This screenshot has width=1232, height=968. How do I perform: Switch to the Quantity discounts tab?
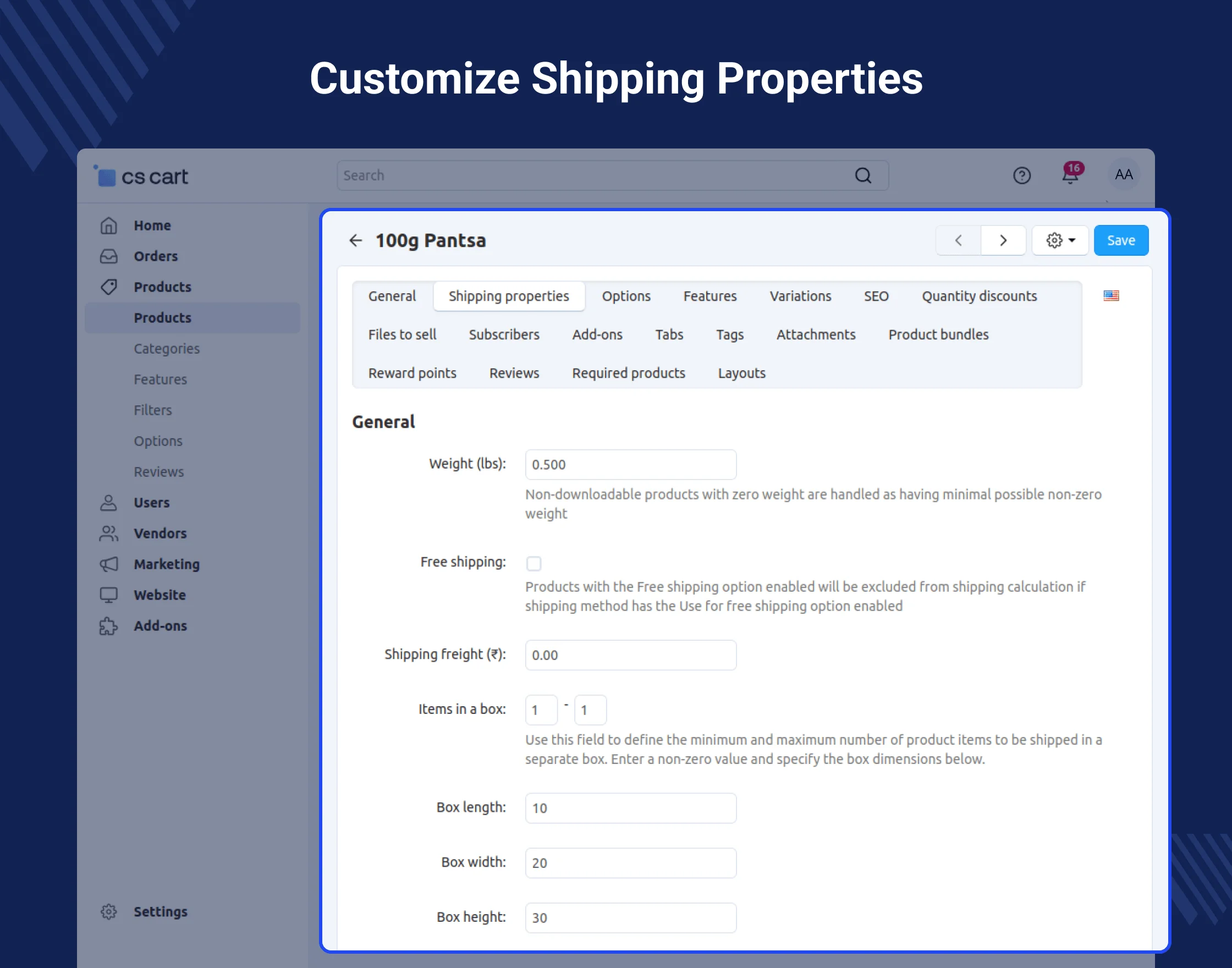978,296
